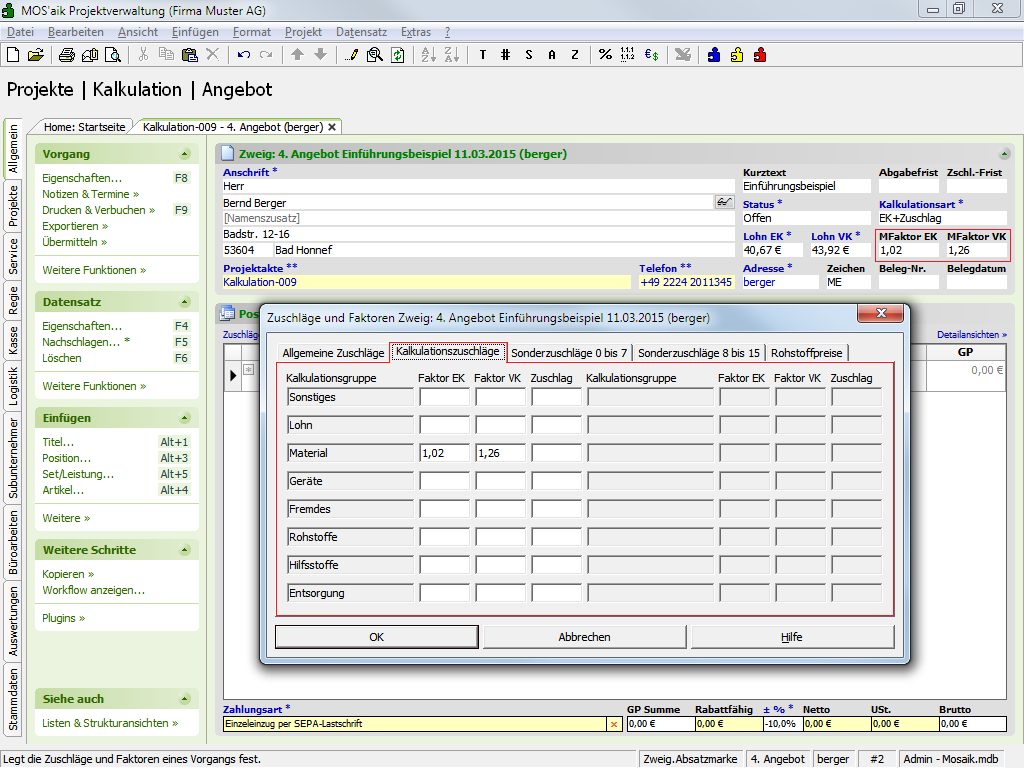
Task: Click the Undo arrow icon
Action: tap(244, 54)
